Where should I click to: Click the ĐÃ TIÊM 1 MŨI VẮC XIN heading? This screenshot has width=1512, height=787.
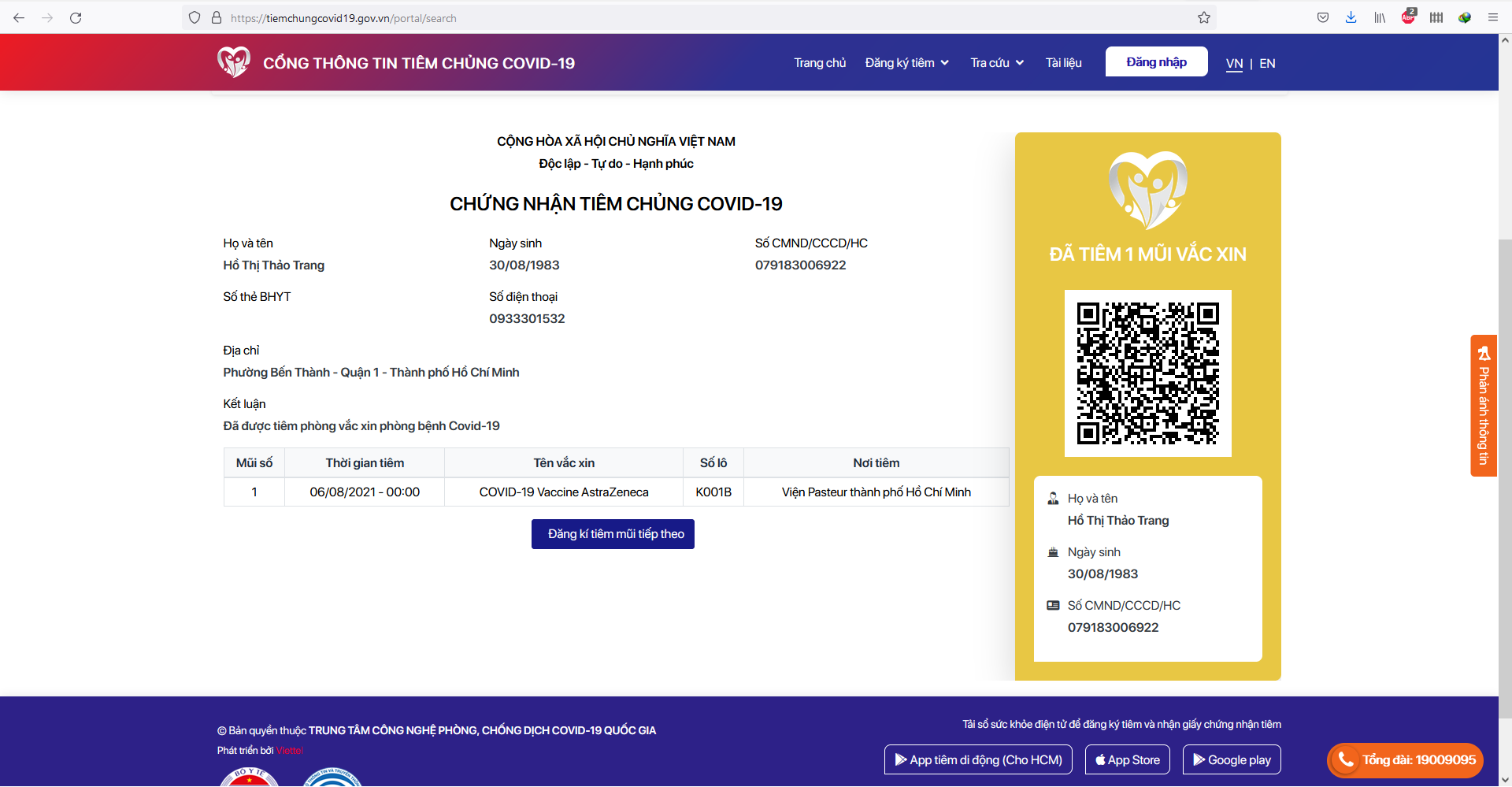pyautogui.click(x=1148, y=254)
